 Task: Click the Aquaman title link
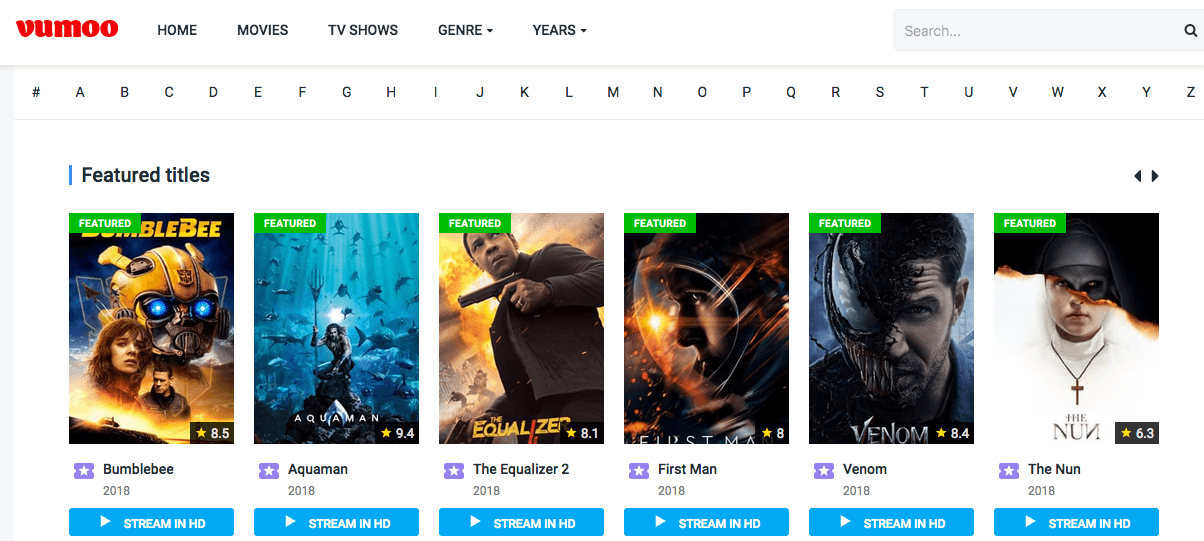(x=318, y=469)
